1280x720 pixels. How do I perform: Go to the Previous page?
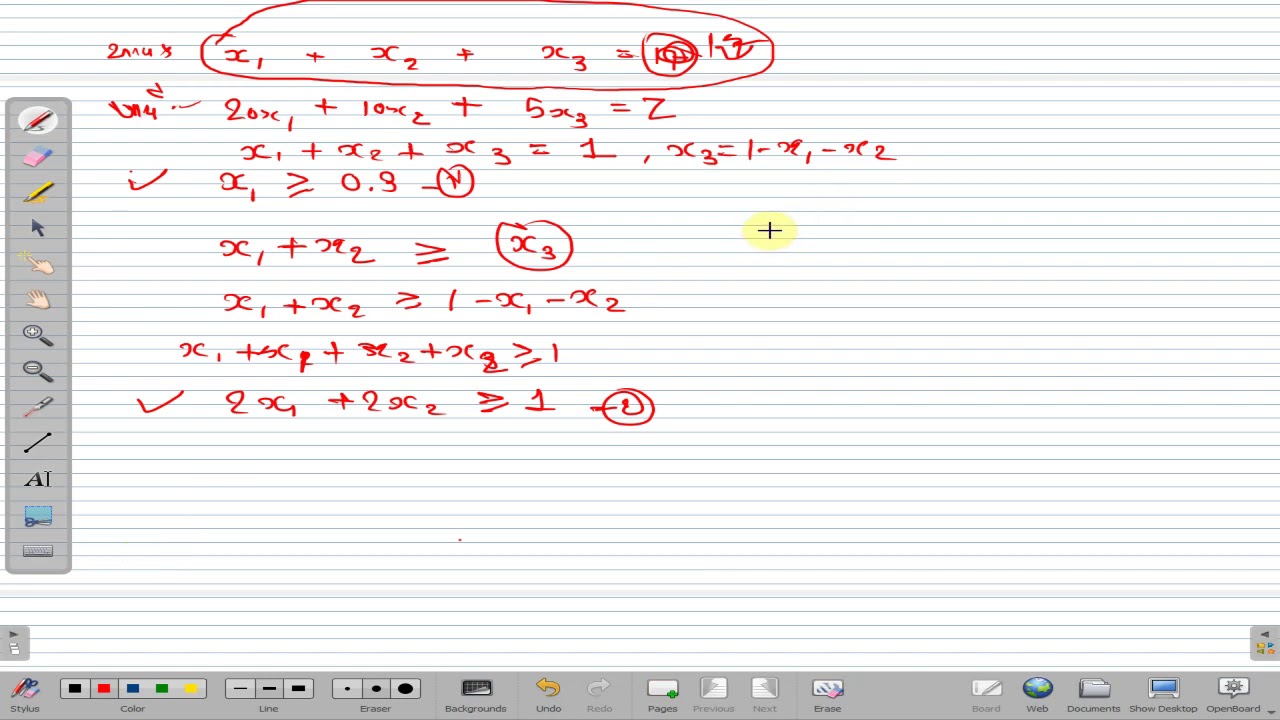pyautogui.click(x=713, y=695)
